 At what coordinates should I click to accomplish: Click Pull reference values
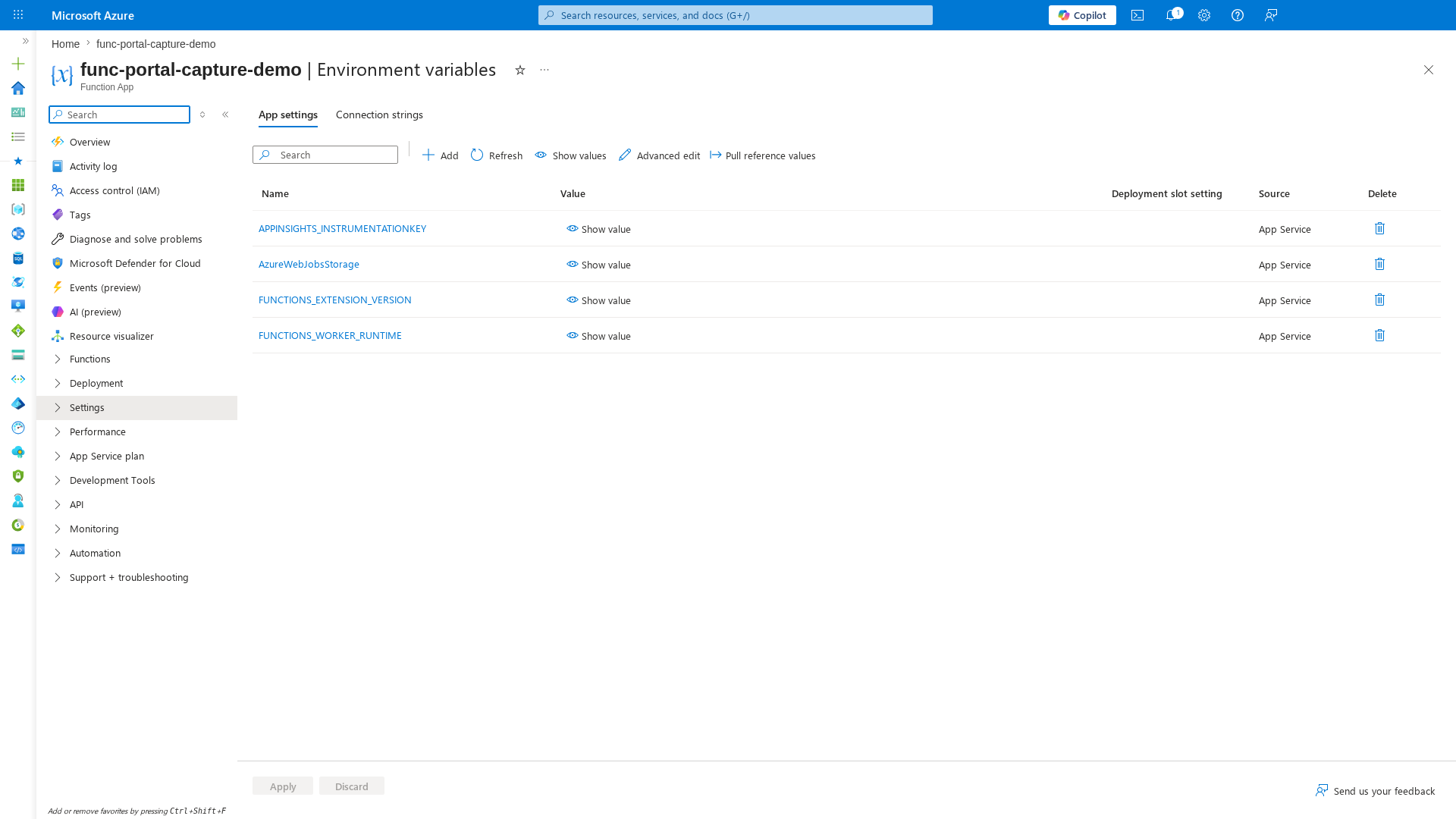(x=763, y=155)
